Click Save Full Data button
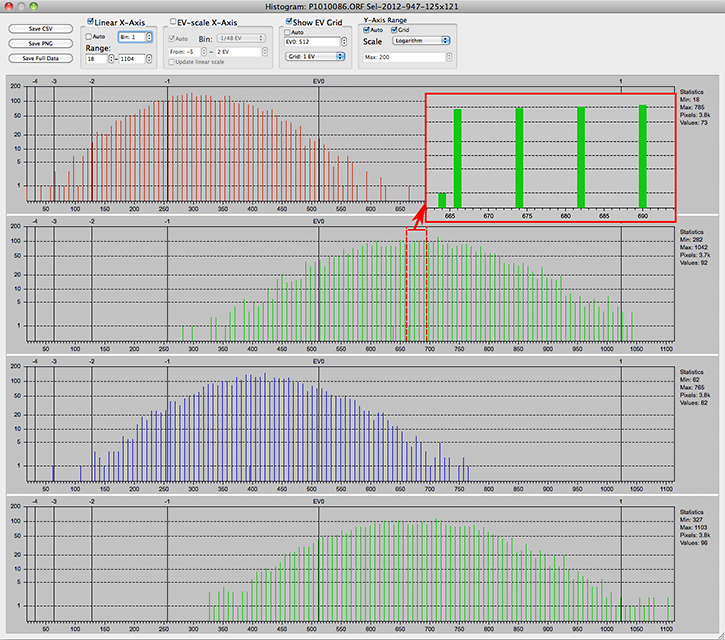The image size is (725, 640). point(41,58)
